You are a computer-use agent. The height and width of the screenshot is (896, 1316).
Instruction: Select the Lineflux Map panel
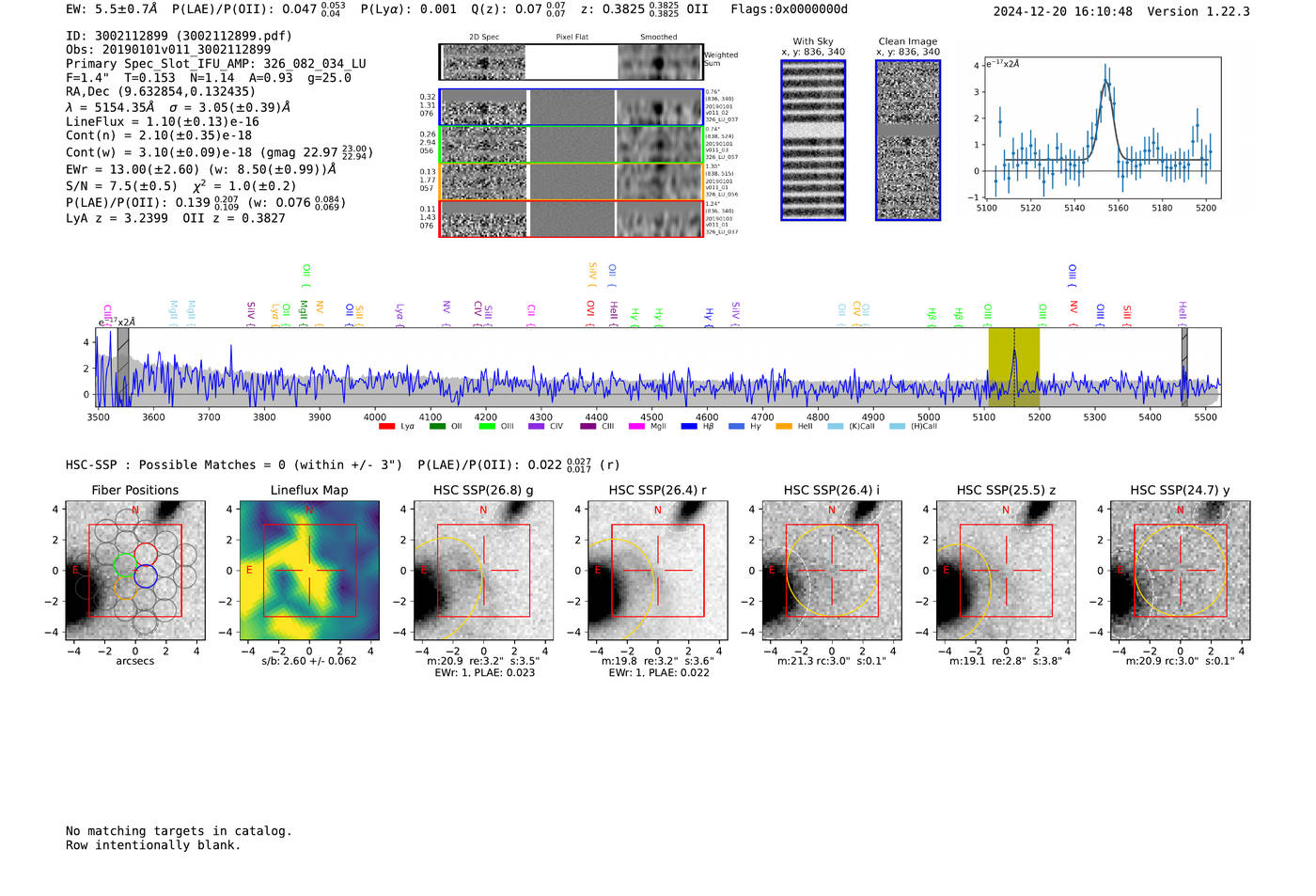click(309, 571)
